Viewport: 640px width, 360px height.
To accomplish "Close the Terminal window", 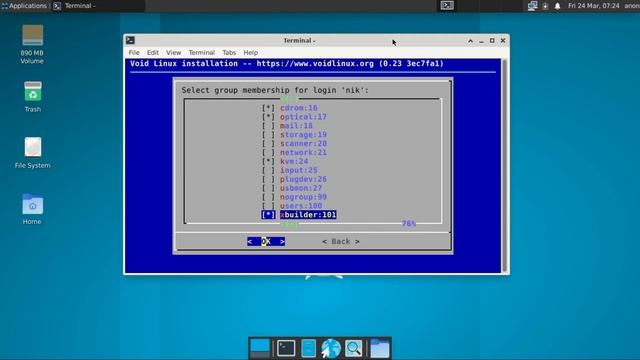I will (503, 41).
